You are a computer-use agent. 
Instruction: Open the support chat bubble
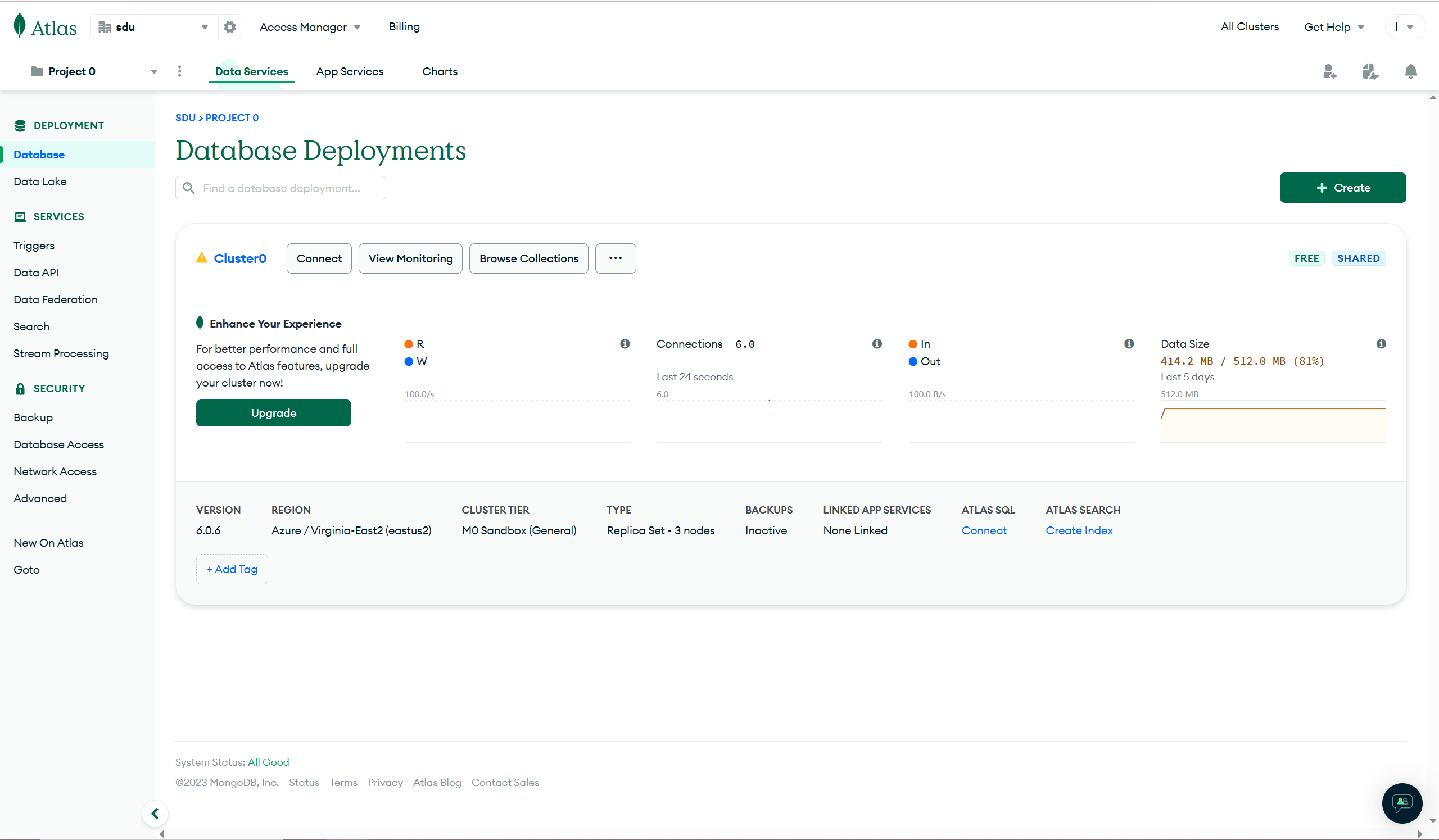1402,803
